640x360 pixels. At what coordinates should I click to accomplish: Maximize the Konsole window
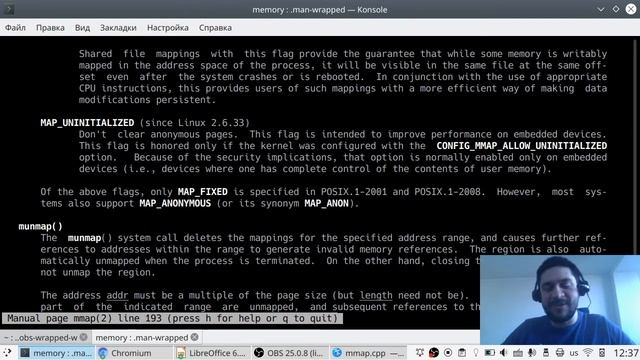(x=616, y=9)
